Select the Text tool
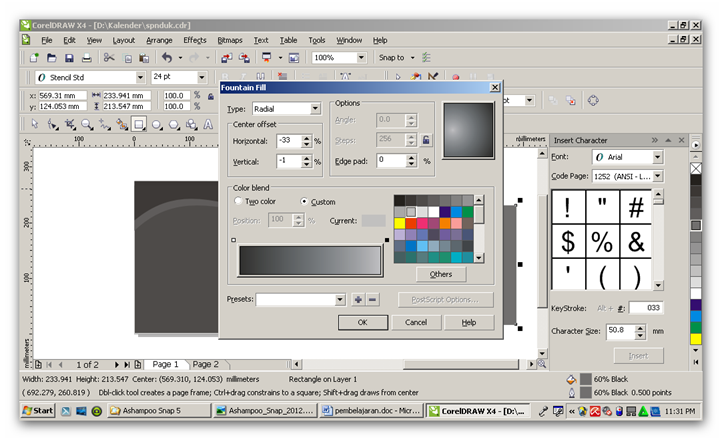Screen dimensions: 722x440 coord(208,124)
